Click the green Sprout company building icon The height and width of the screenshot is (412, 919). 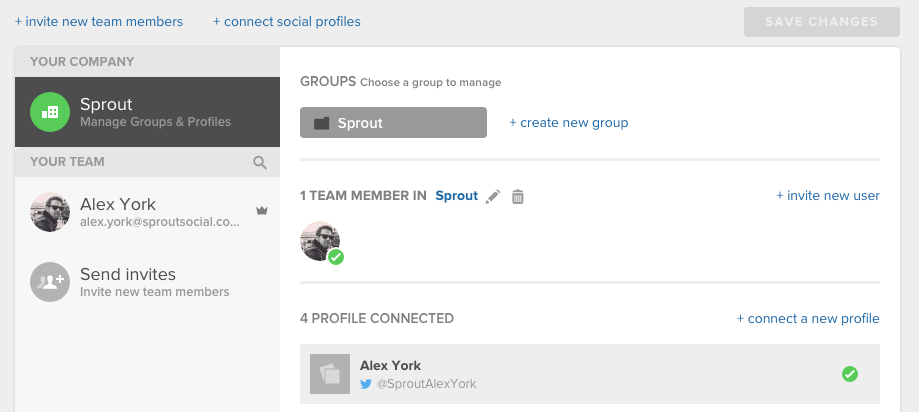(x=50, y=112)
